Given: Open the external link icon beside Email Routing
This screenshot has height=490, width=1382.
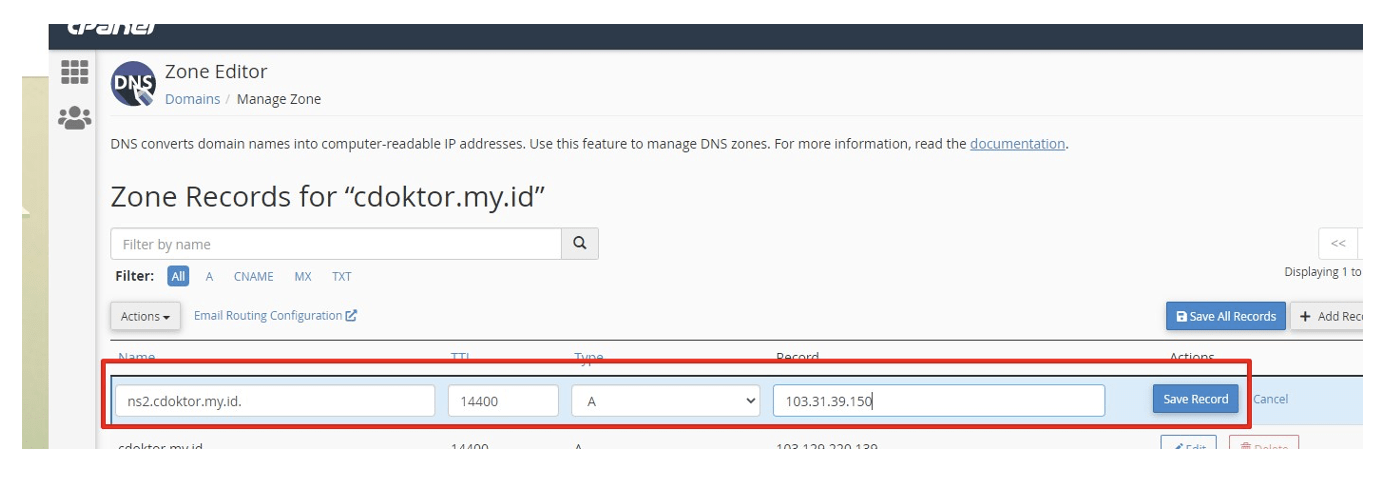Looking at the screenshot, I should click(351, 316).
